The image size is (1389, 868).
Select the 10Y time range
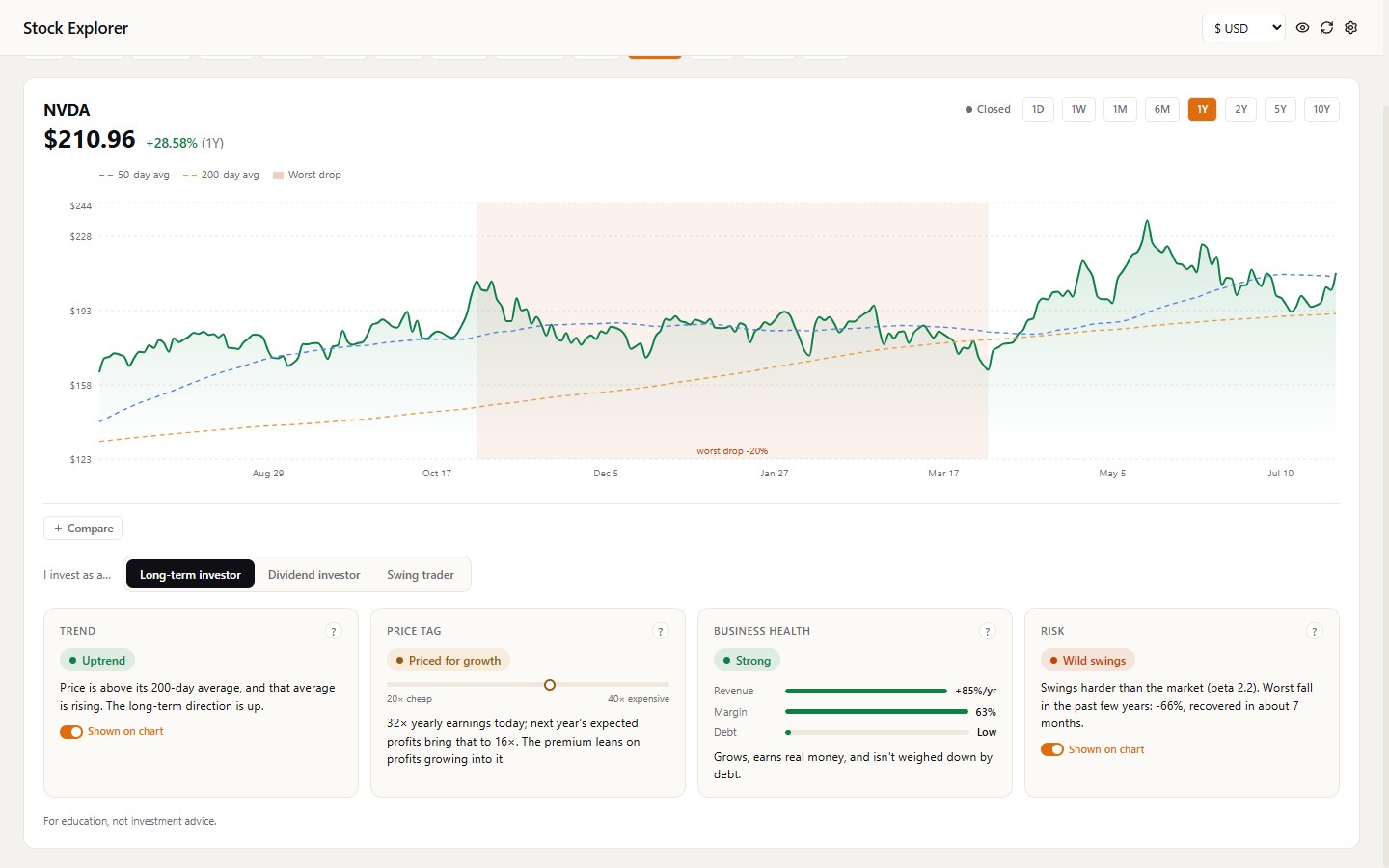[1321, 109]
